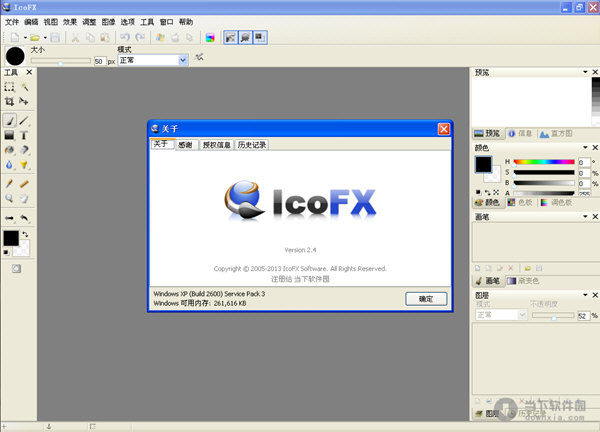The image size is (600, 432).
Task: Click the hue H color slider
Action: (544, 162)
